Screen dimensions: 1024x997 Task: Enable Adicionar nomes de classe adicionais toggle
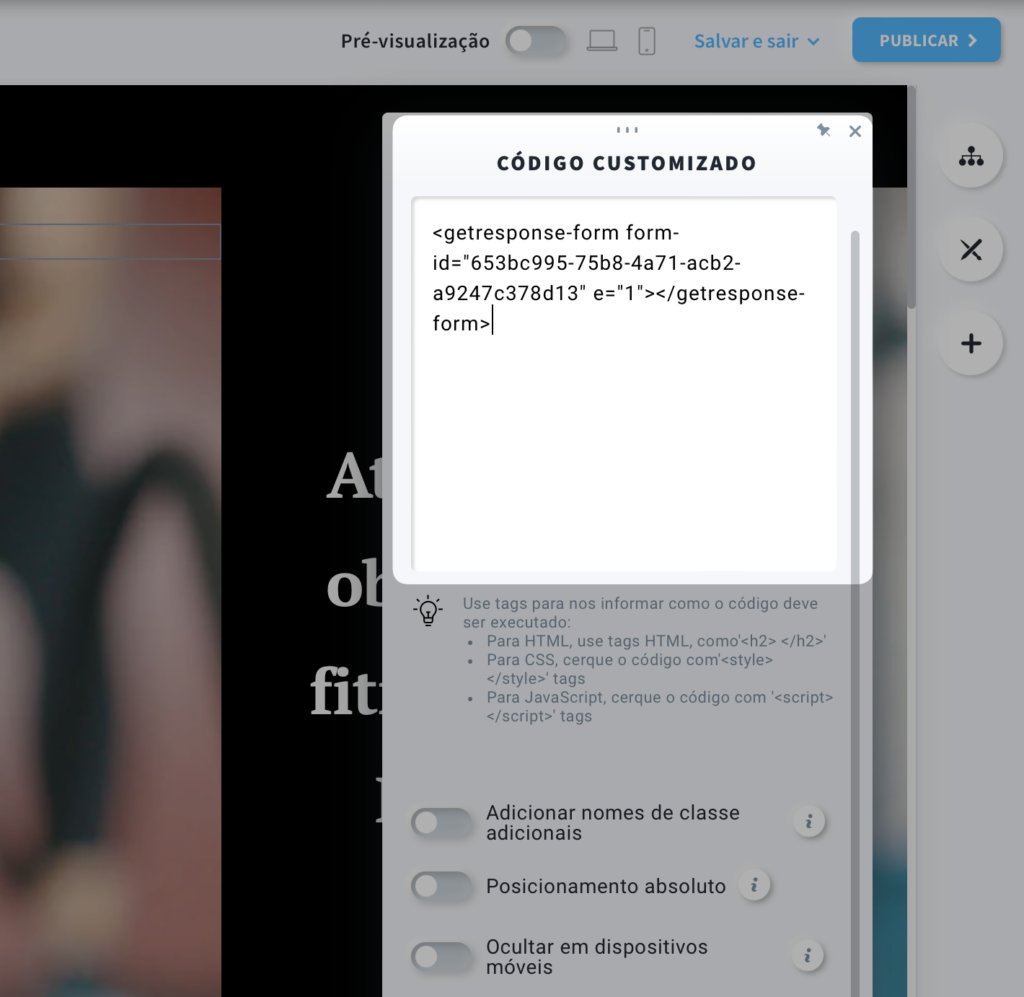pos(441,823)
